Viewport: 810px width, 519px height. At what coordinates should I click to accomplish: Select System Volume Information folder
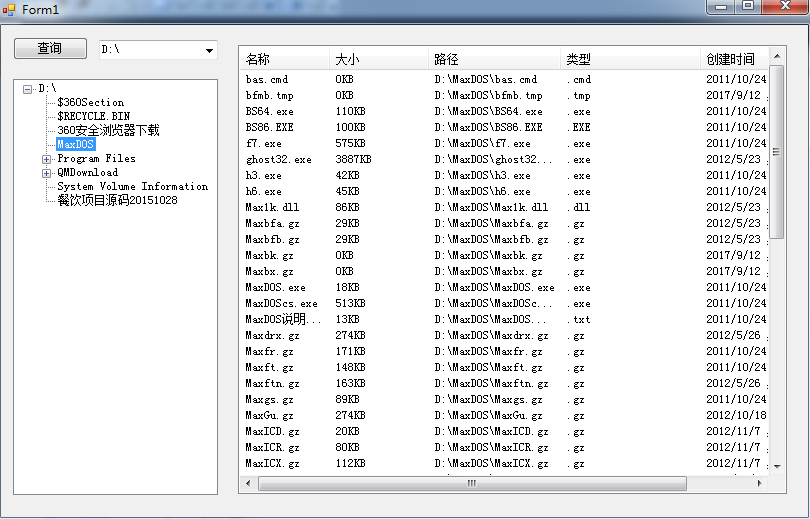tap(132, 186)
